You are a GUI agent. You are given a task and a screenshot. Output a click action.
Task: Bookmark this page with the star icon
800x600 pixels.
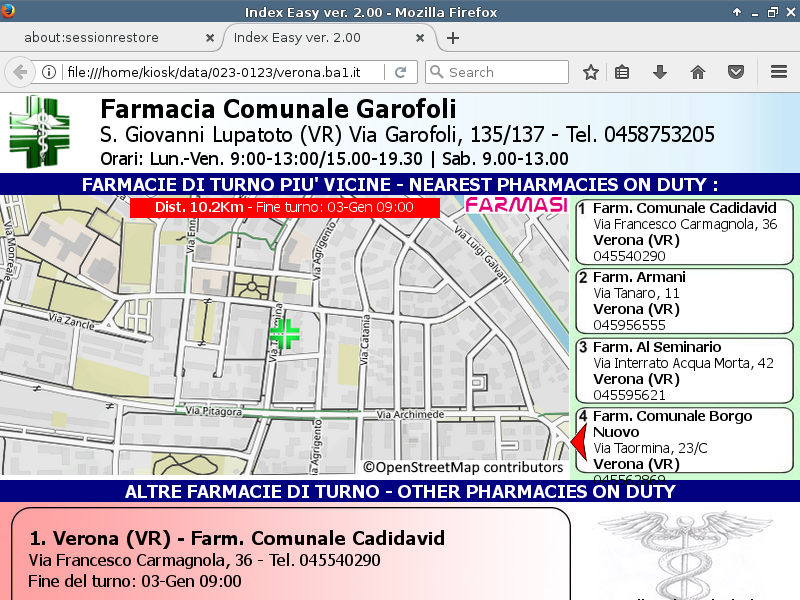[591, 72]
